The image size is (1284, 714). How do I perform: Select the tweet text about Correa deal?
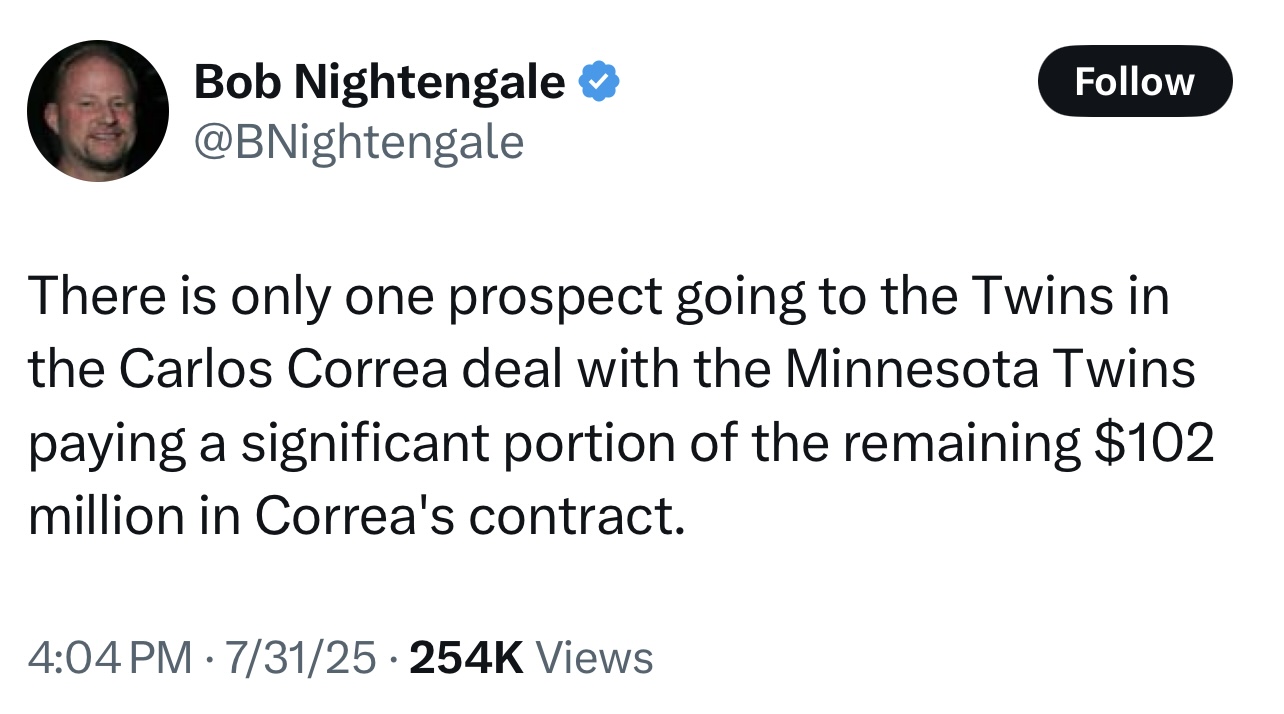(620, 406)
